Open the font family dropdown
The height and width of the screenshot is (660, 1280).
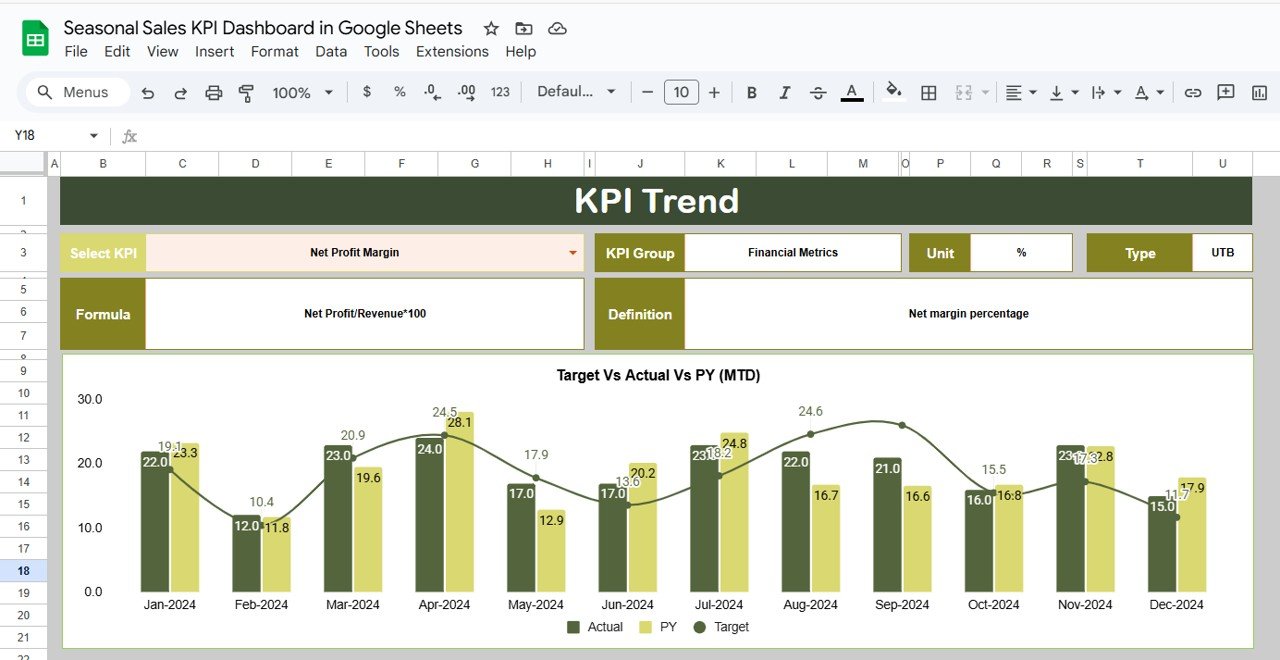point(577,92)
